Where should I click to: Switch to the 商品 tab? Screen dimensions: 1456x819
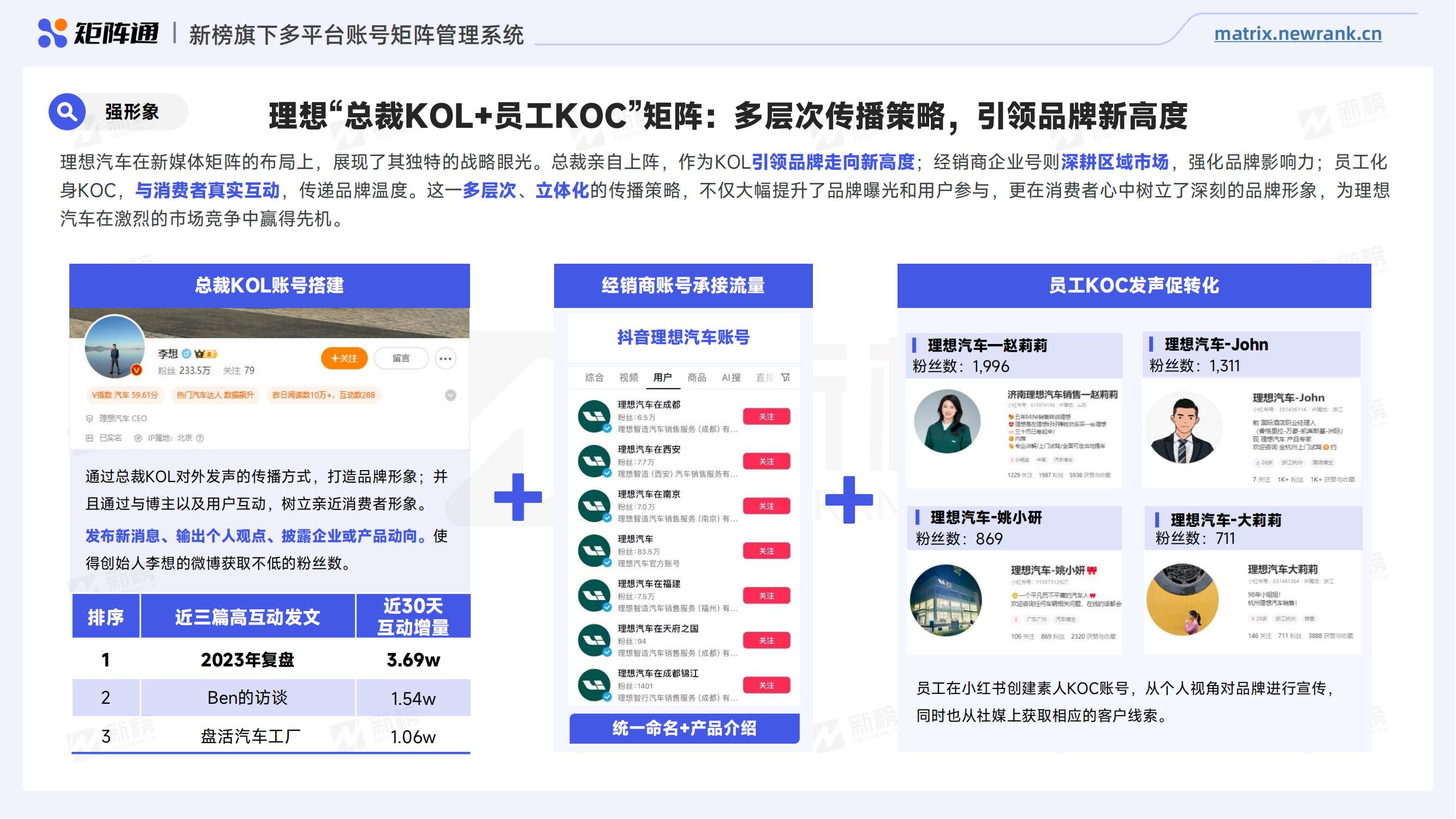point(697,378)
